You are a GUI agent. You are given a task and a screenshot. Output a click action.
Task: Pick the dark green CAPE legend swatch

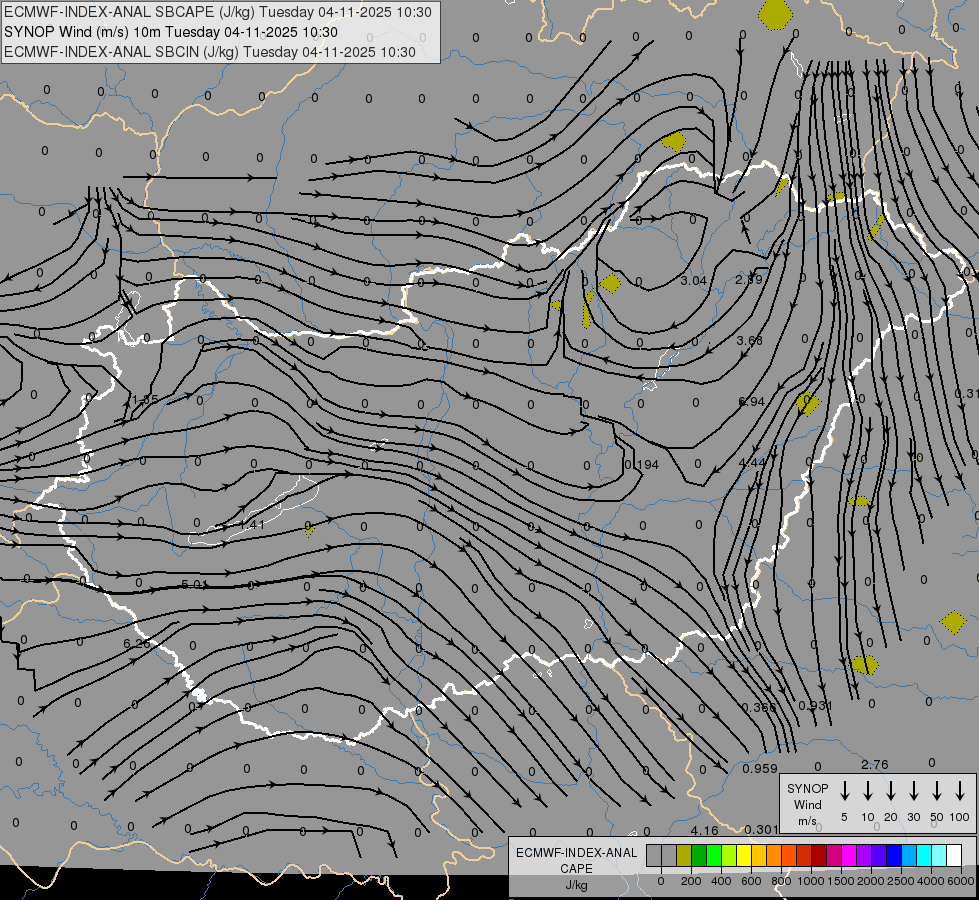(699, 855)
